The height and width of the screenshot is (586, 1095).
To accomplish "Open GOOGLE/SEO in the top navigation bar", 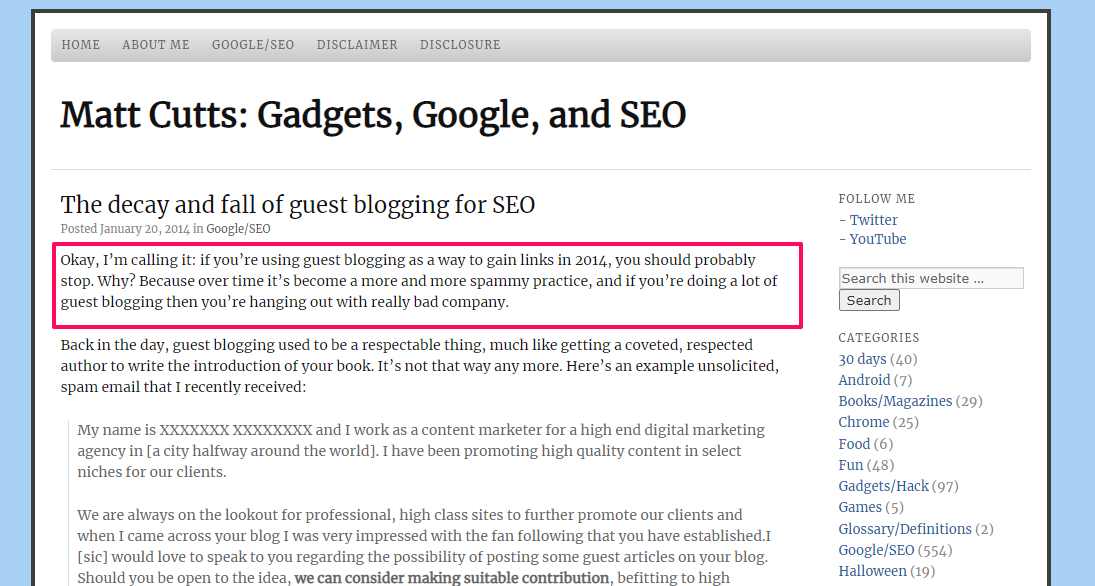I will point(253,45).
